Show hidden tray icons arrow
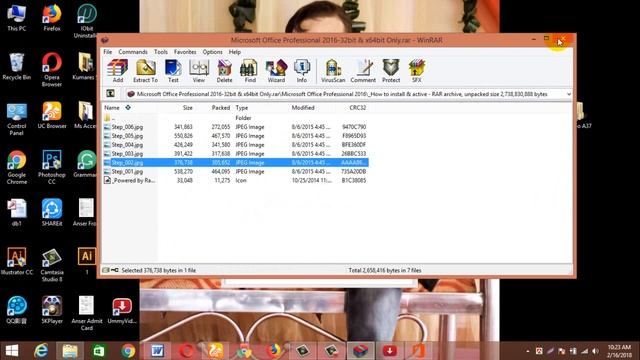Screen dimensions: 640x360 pos(527,351)
